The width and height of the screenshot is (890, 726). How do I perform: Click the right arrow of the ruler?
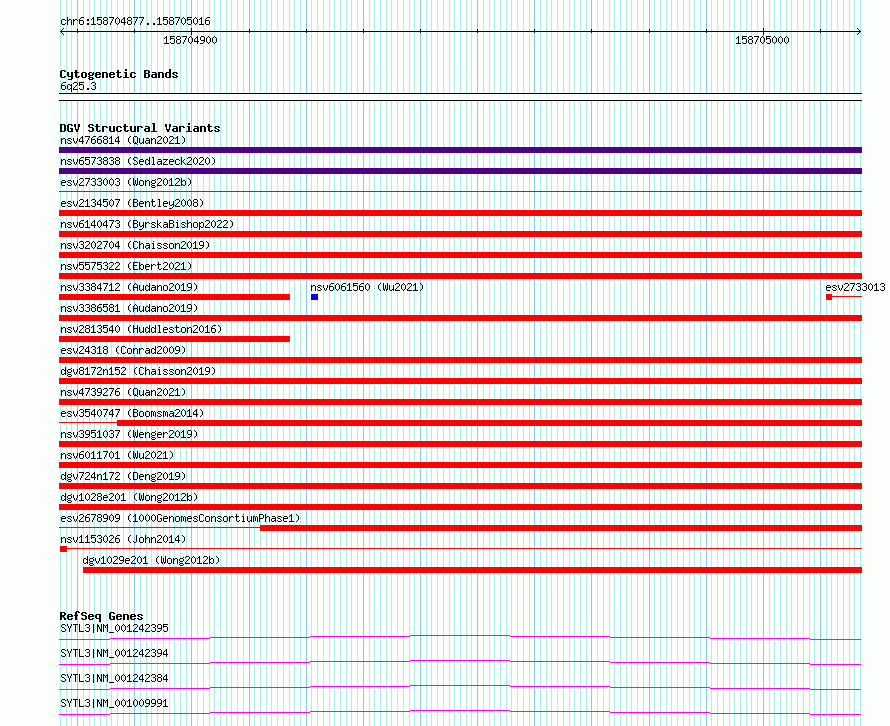[x=859, y=31]
